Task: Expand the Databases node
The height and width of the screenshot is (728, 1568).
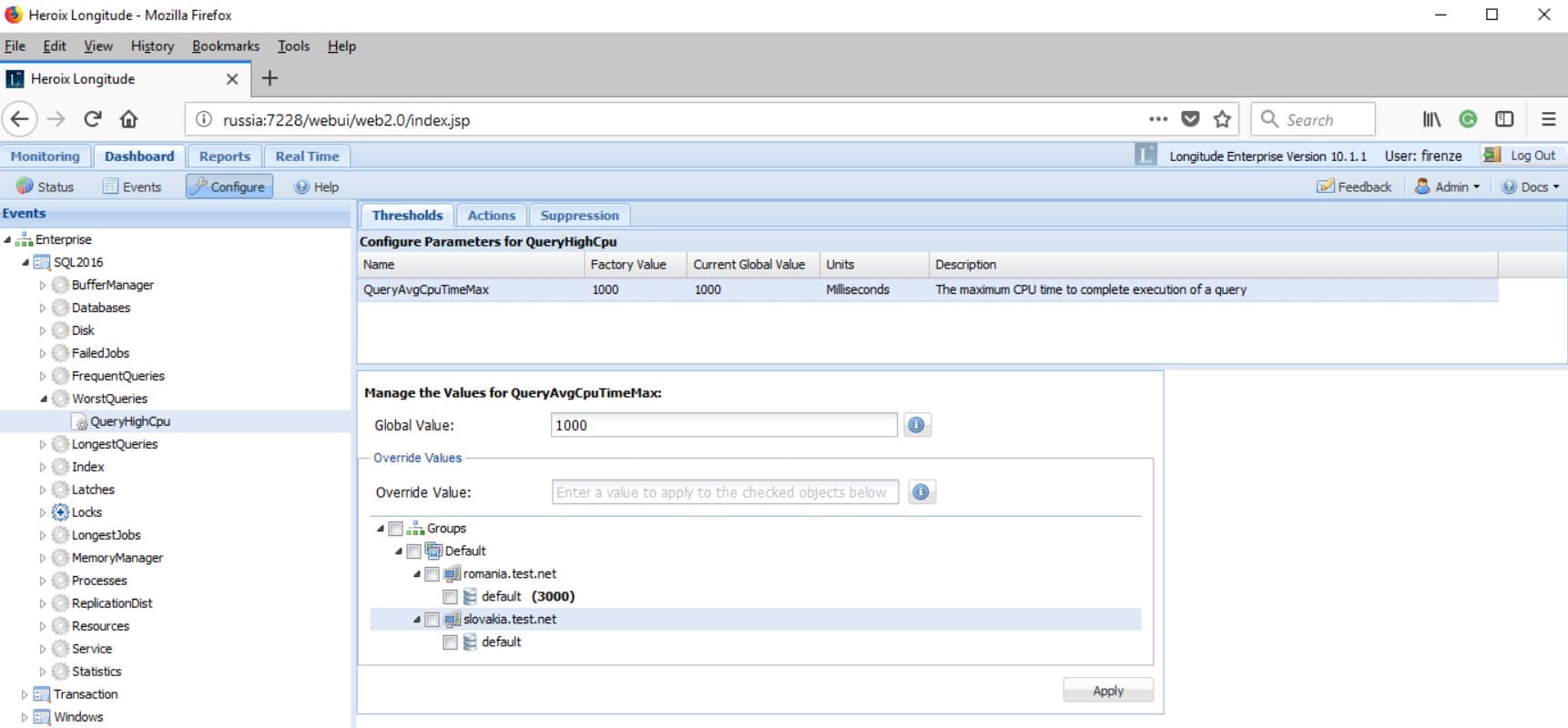Action: (x=43, y=308)
